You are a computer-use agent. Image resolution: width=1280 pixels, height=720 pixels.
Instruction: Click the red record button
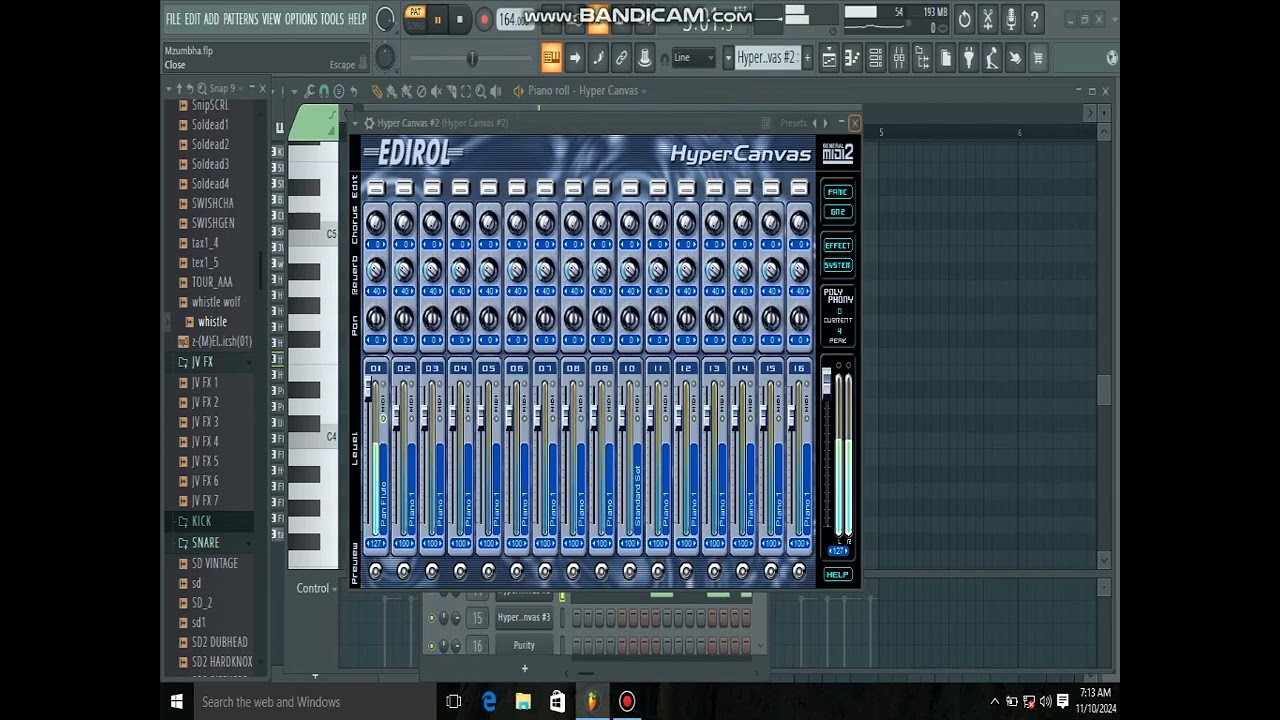pyautogui.click(x=484, y=19)
